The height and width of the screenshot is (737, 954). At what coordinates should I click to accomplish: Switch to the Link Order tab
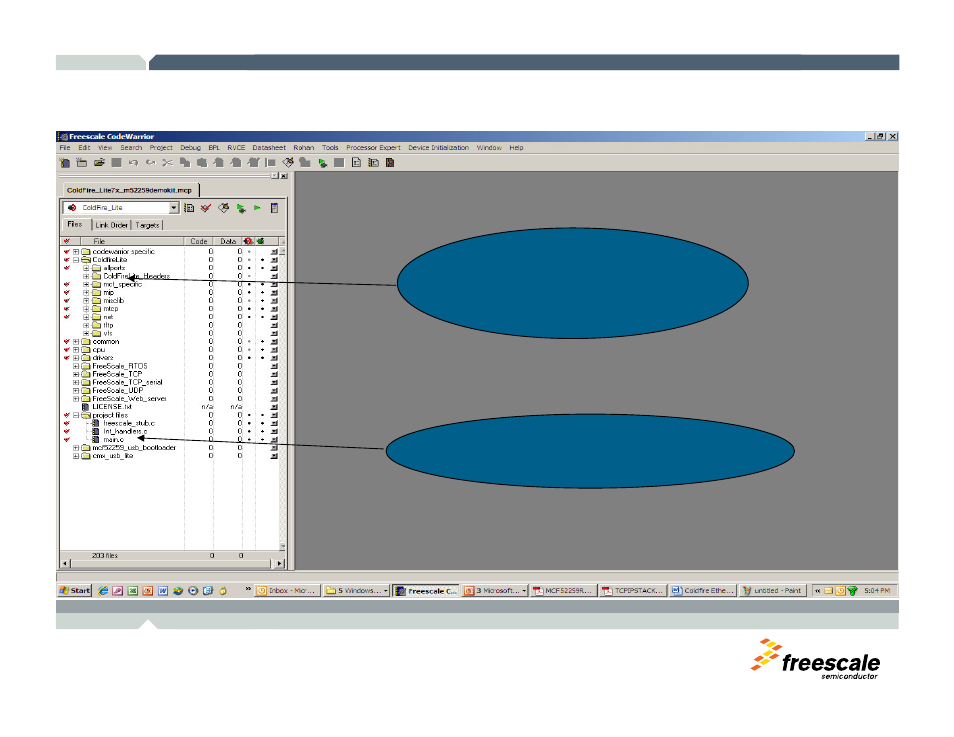(x=111, y=225)
